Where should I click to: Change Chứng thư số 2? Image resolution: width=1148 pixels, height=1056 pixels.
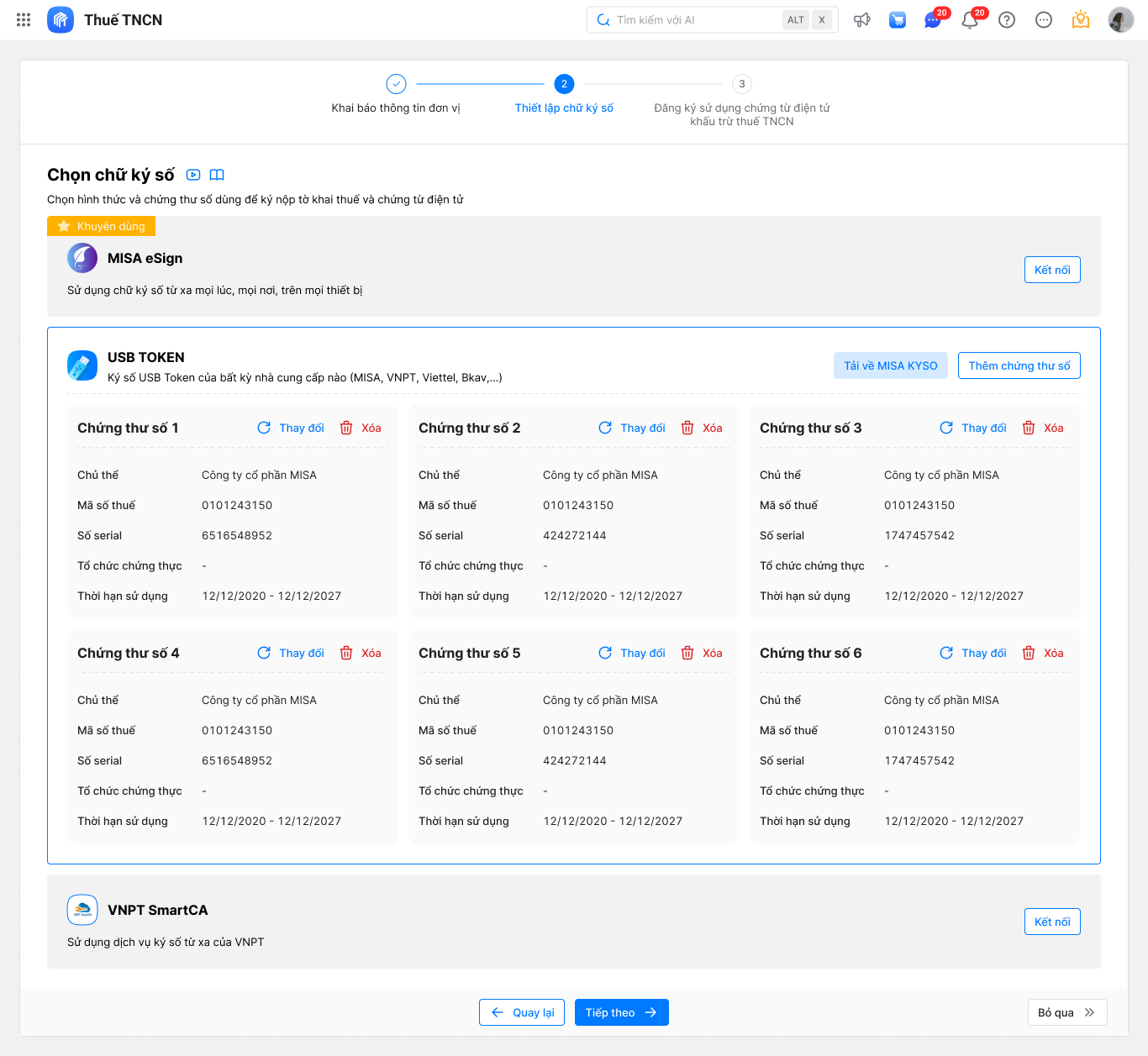(632, 428)
